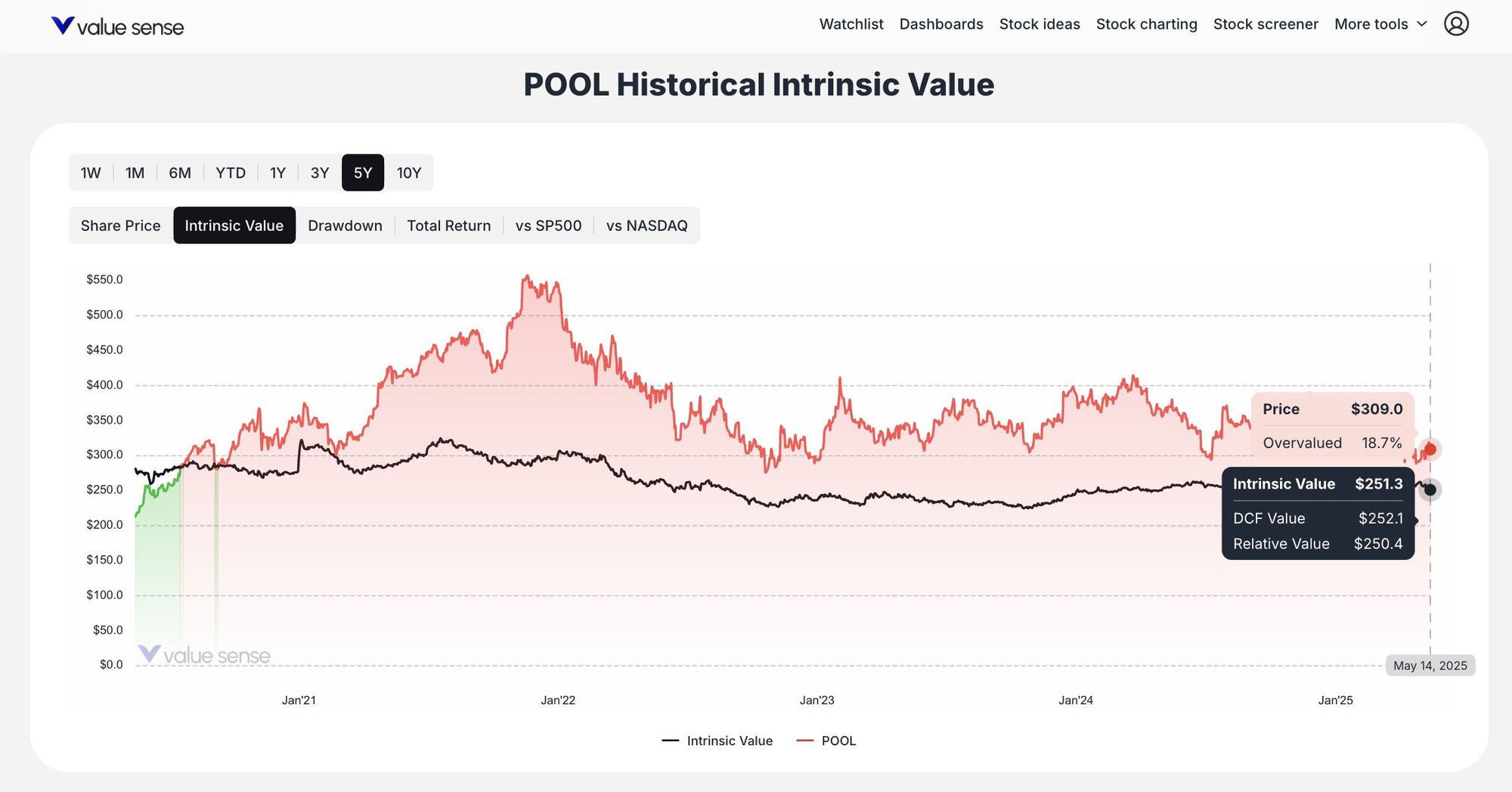
Task: Click the May 14, 2025 date marker
Action: click(x=1430, y=666)
